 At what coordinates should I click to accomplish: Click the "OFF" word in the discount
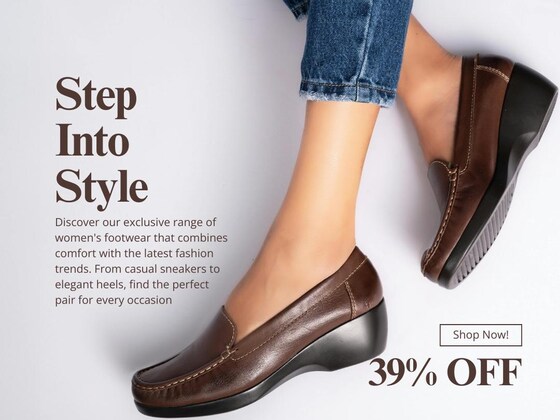pyautogui.click(x=484, y=372)
